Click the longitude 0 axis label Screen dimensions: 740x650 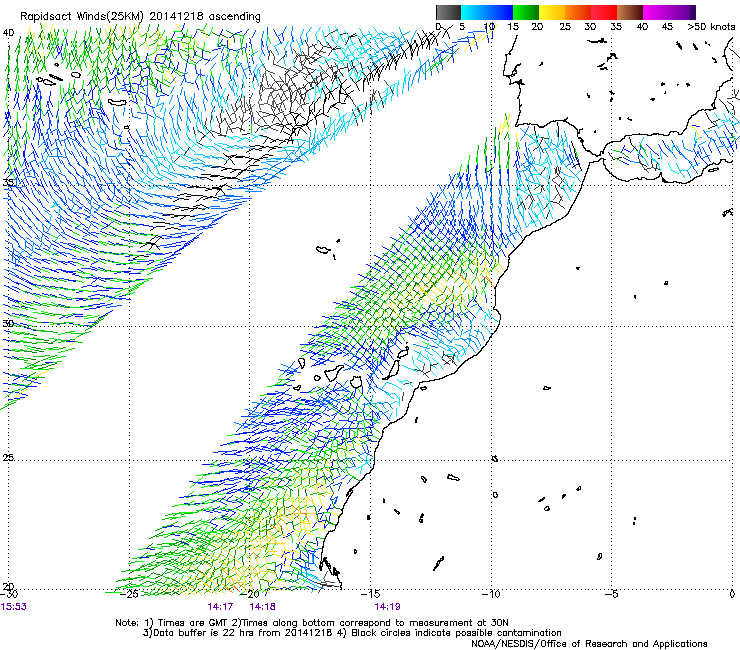[x=732, y=594]
